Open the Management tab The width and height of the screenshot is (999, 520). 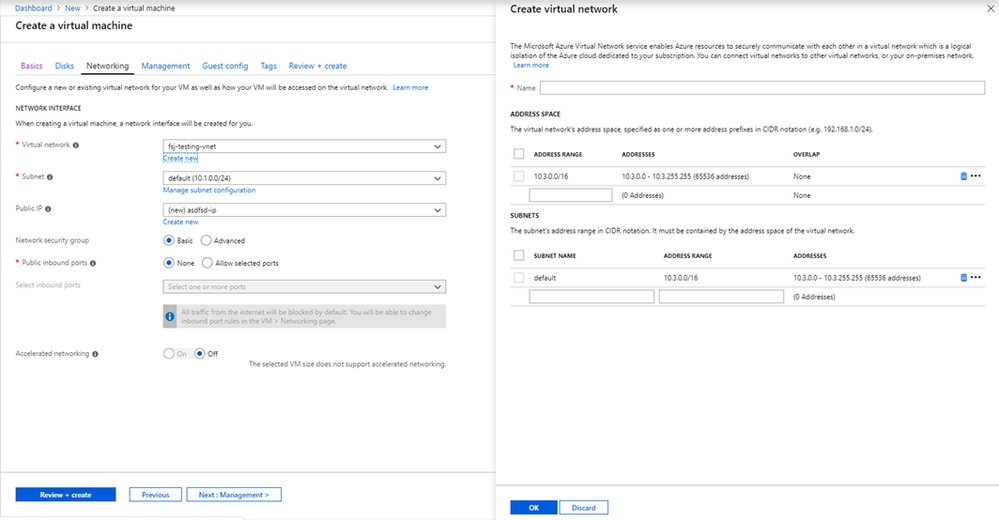tap(165, 66)
